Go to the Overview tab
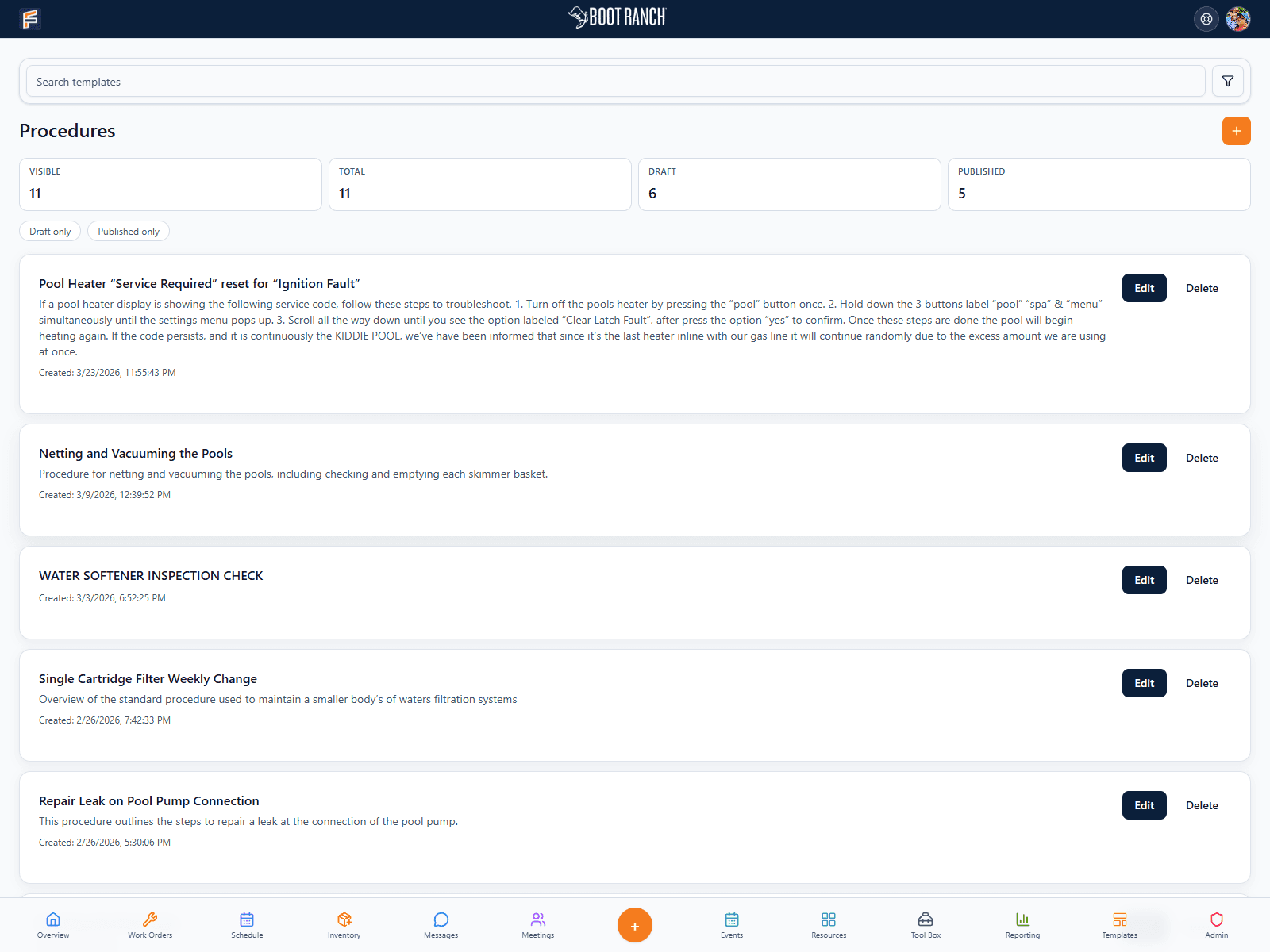 click(52, 924)
